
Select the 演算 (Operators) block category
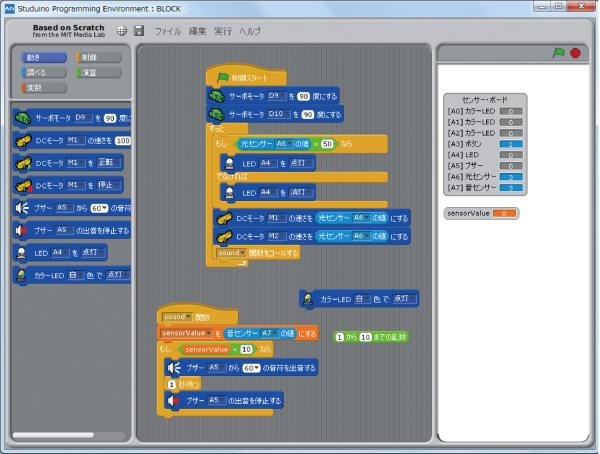(98, 73)
